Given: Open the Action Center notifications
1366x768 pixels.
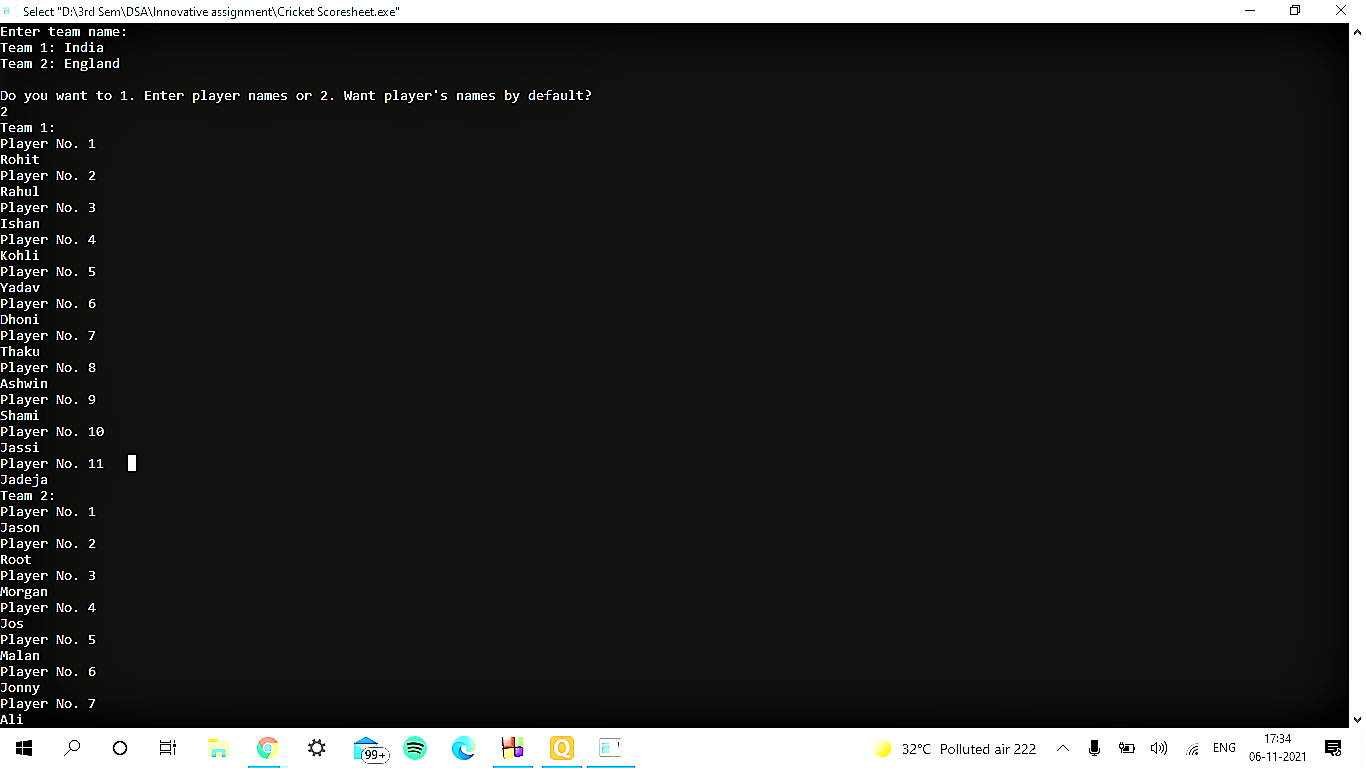Looking at the screenshot, I should click(1332, 748).
